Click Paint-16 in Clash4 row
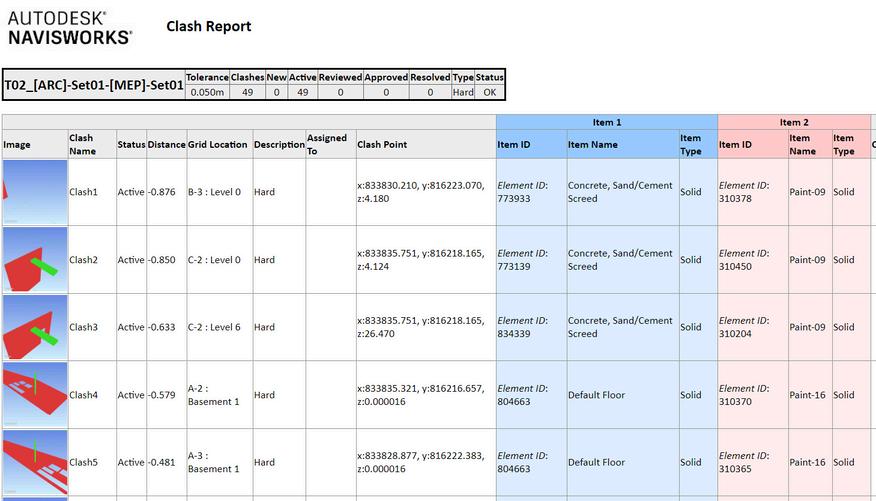Image resolution: width=876 pixels, height=501 pixels. [807, 395]
